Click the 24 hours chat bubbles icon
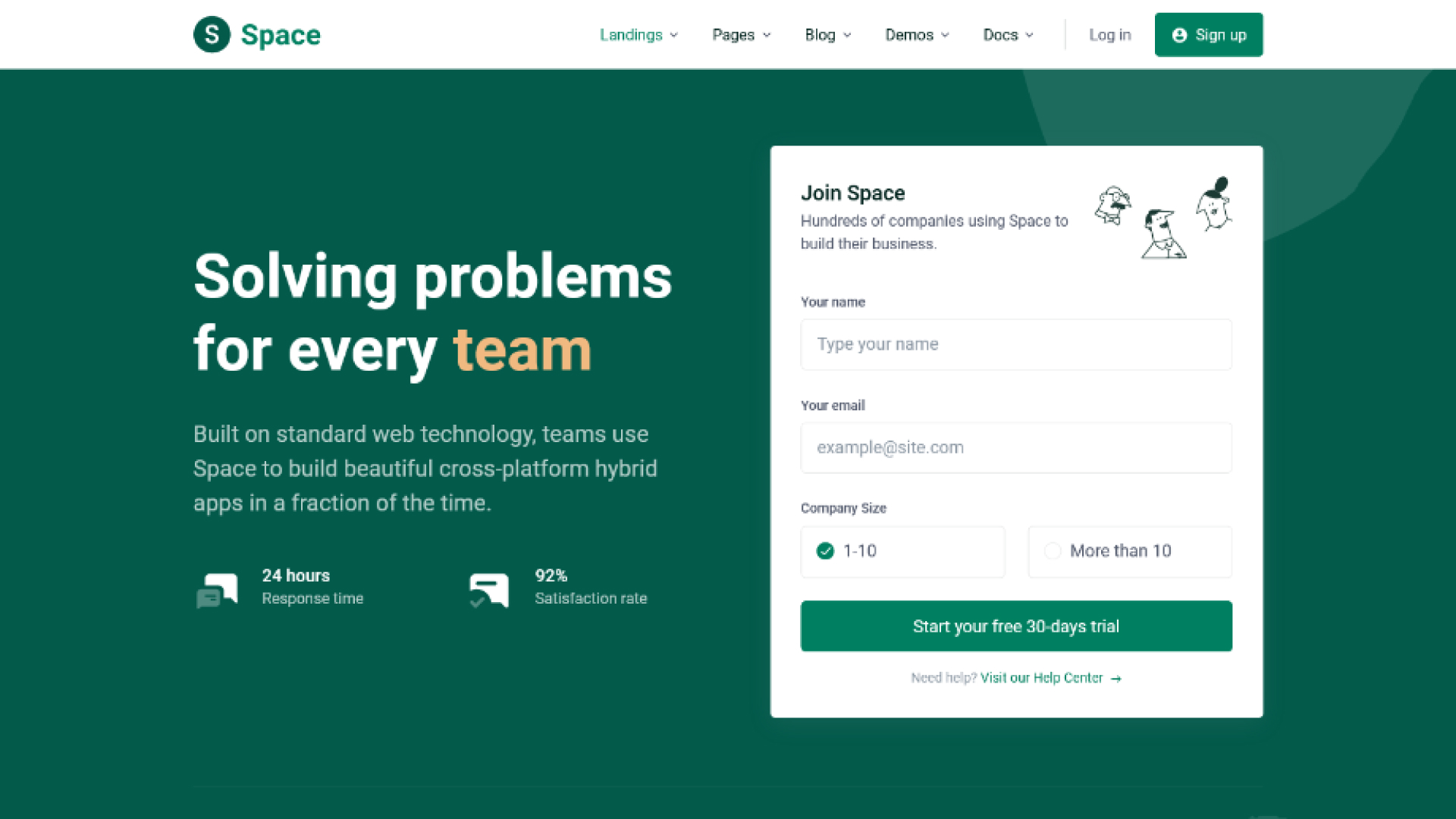Image resolution: width=1456 pixels, height=819 pixels. pos(218,590)
